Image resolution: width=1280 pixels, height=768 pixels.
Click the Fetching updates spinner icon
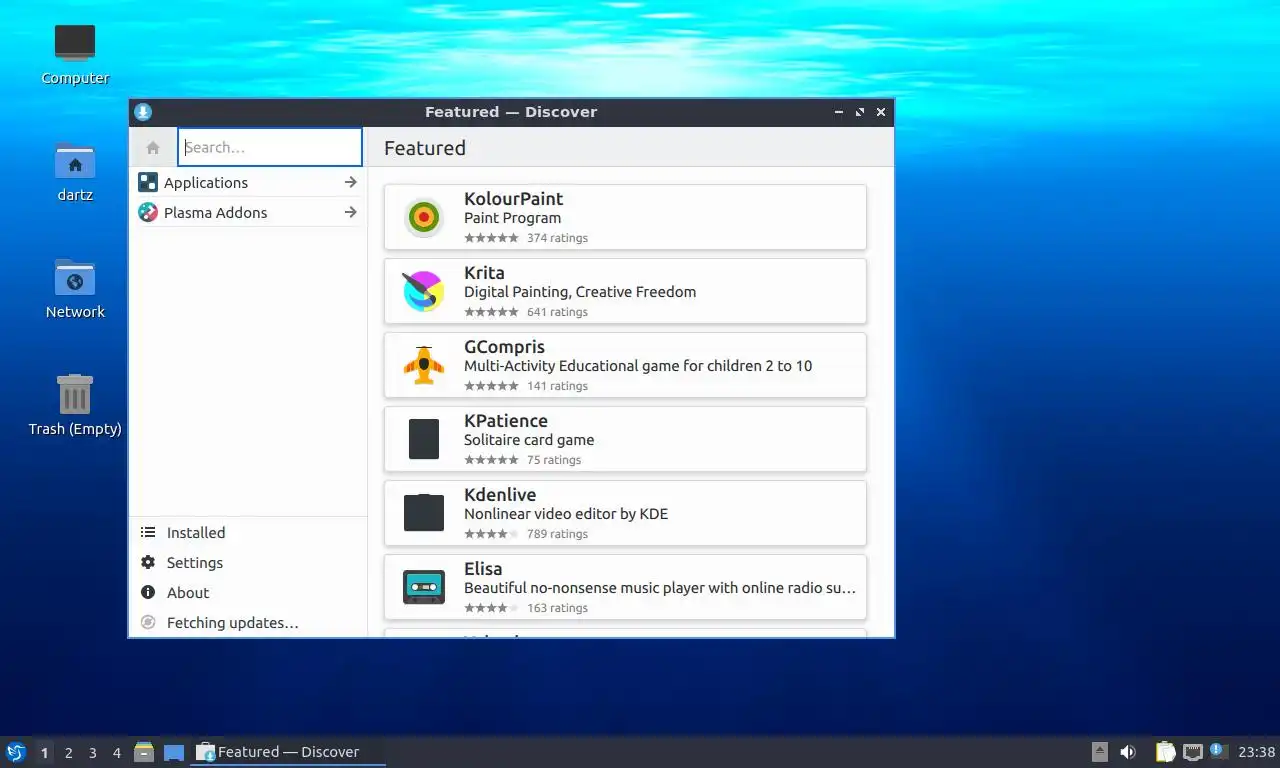coord(148,622)
